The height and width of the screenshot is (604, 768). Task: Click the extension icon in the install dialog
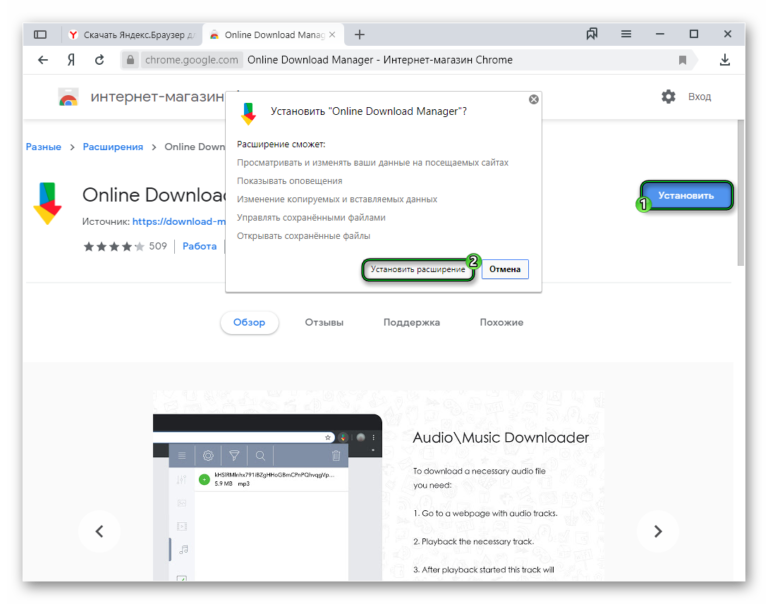pos(249,114)
